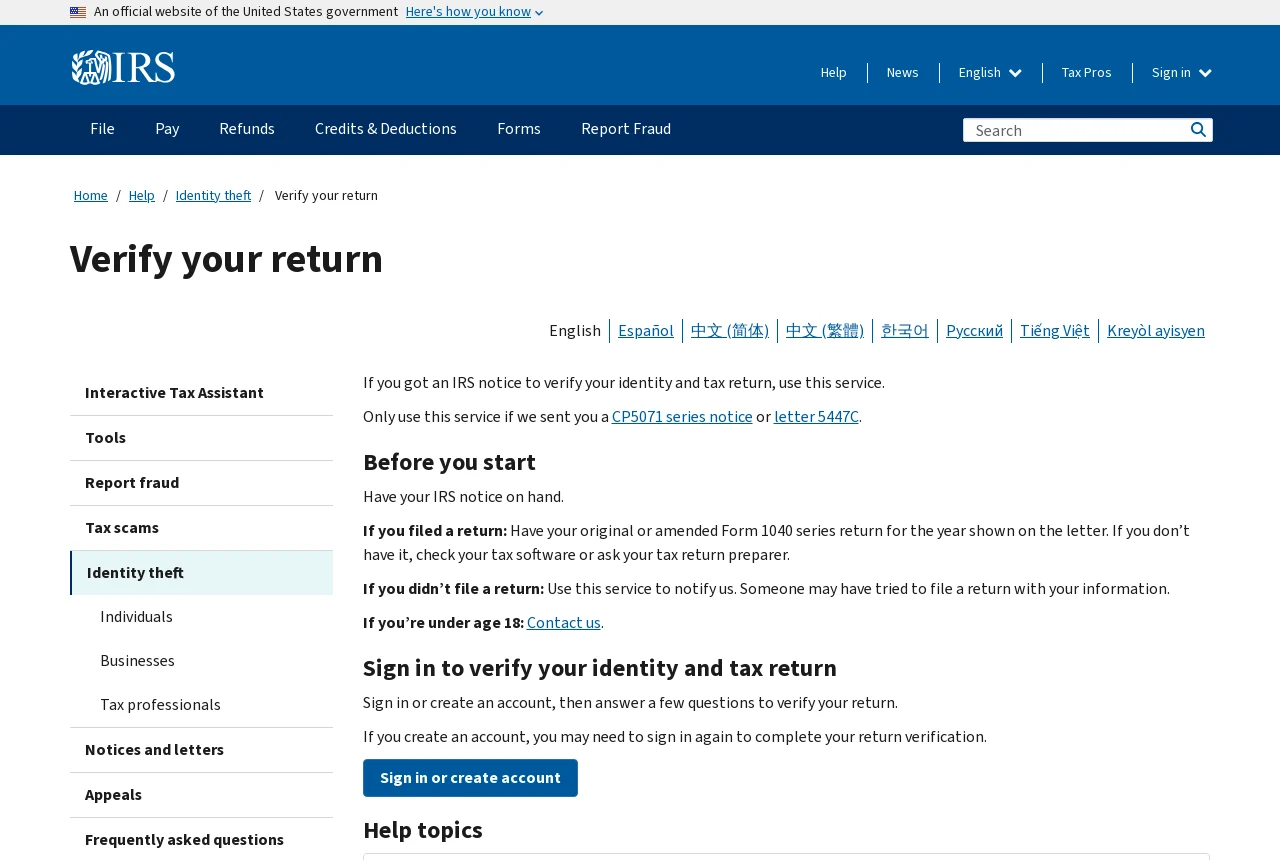The image size is (1280, 860).
Task: Switch page language to 中文 (简体)
Action: [x=730, y=330]
